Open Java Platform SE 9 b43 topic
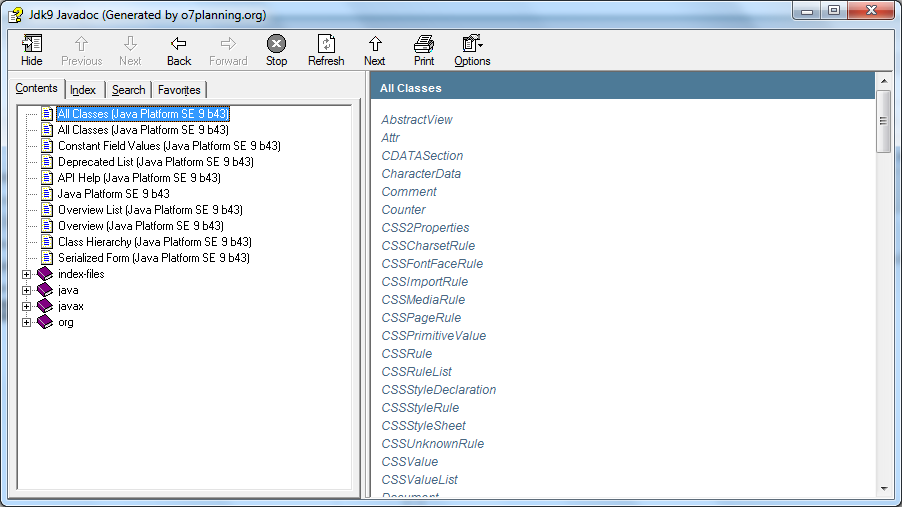Screen dimensions: 902x507 113,194
